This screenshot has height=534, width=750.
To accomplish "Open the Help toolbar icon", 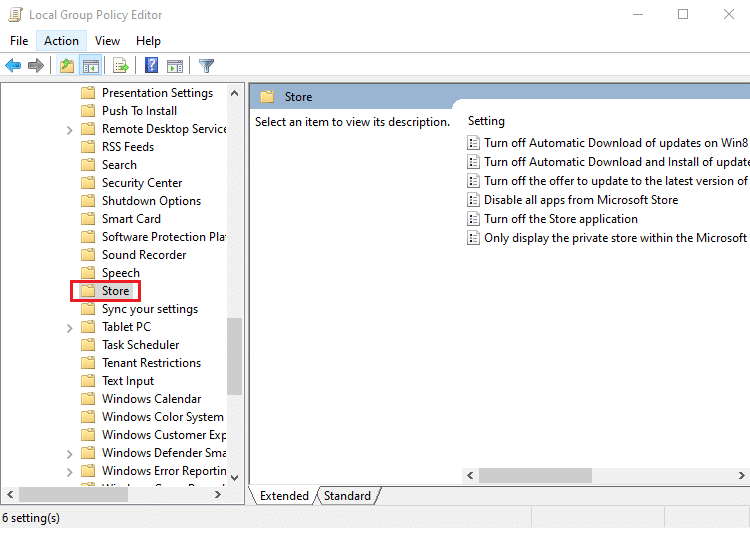I will tap(152, 65).
